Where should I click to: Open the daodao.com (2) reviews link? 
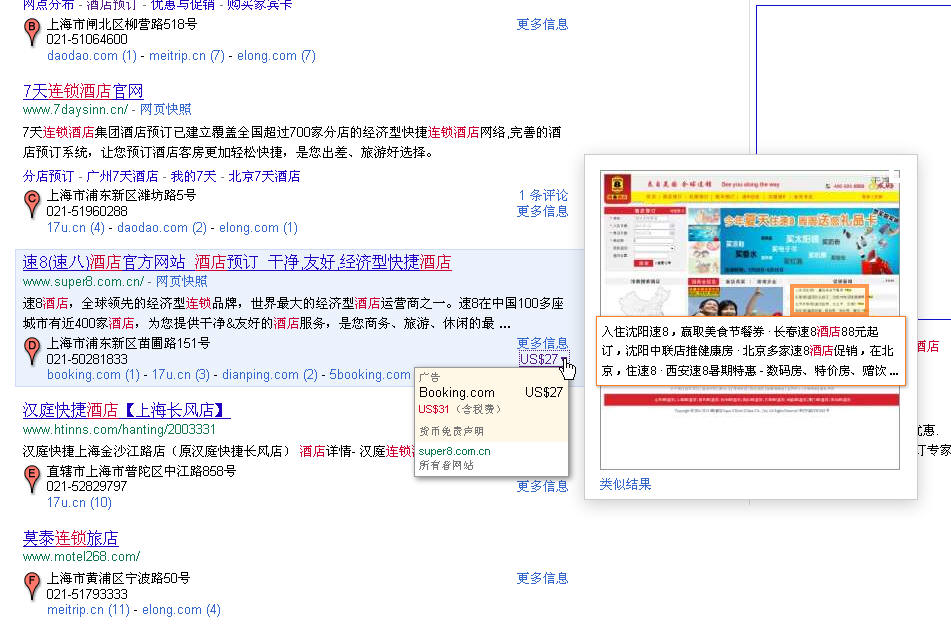[162, 228]
